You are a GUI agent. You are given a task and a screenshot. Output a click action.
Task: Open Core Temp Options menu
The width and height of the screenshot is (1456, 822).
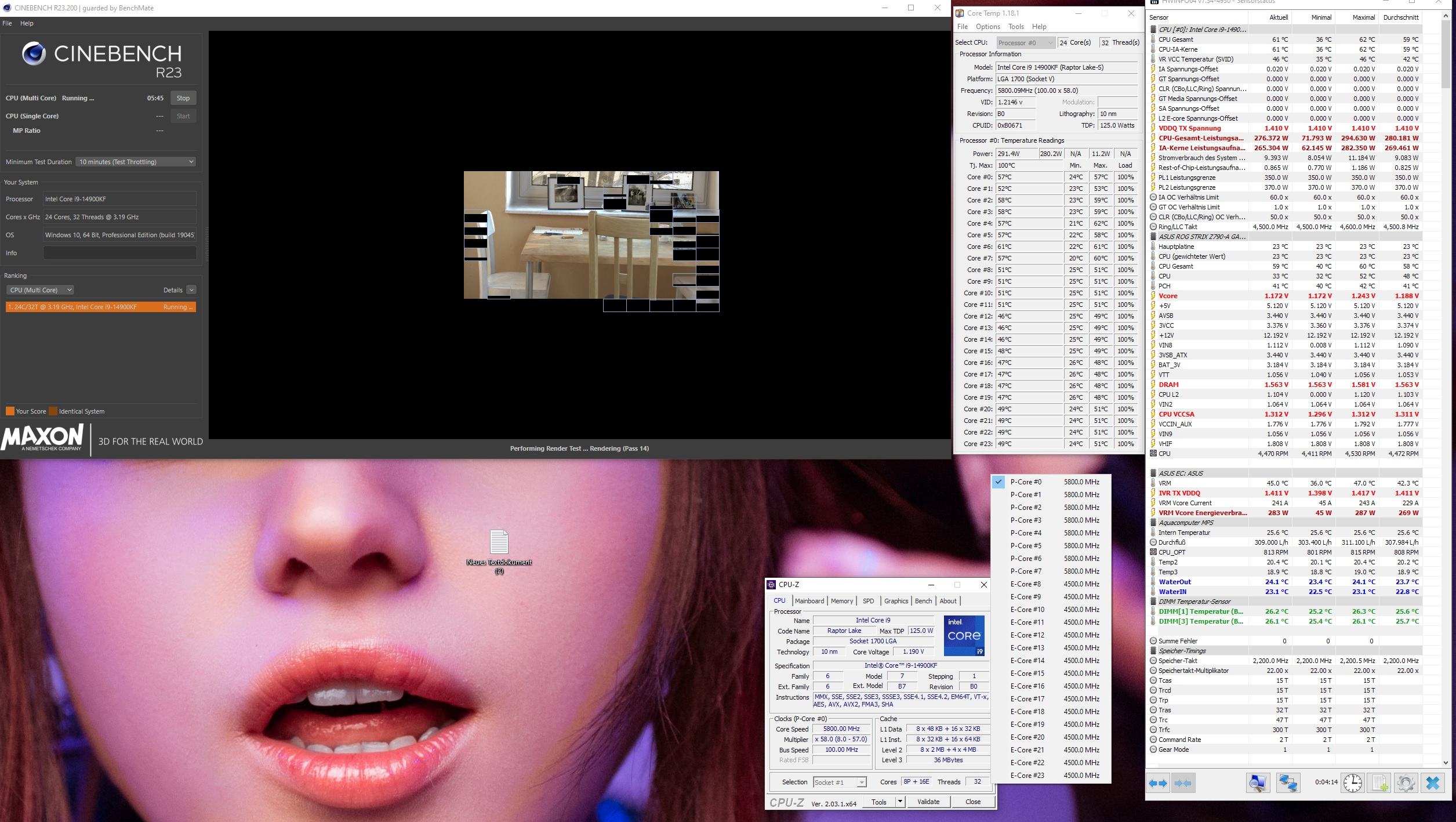[x=987, y=27]
